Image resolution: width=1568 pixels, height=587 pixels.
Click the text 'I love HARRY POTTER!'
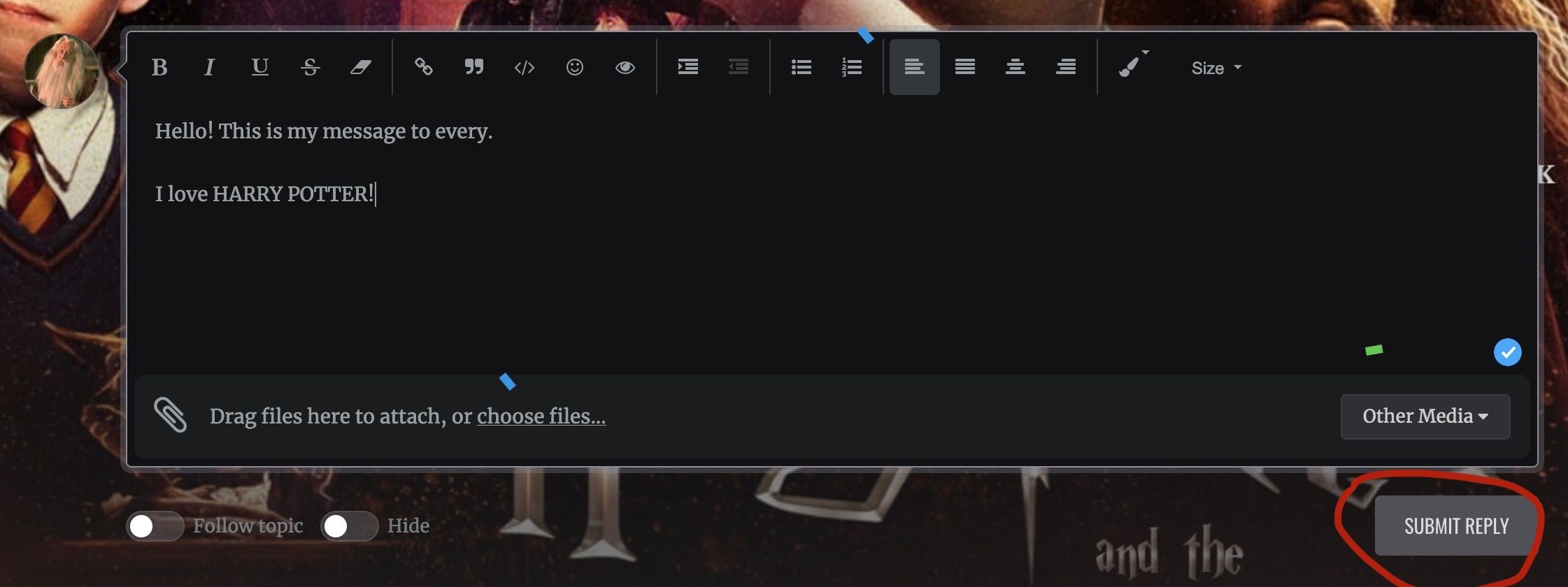pos(264,194)
